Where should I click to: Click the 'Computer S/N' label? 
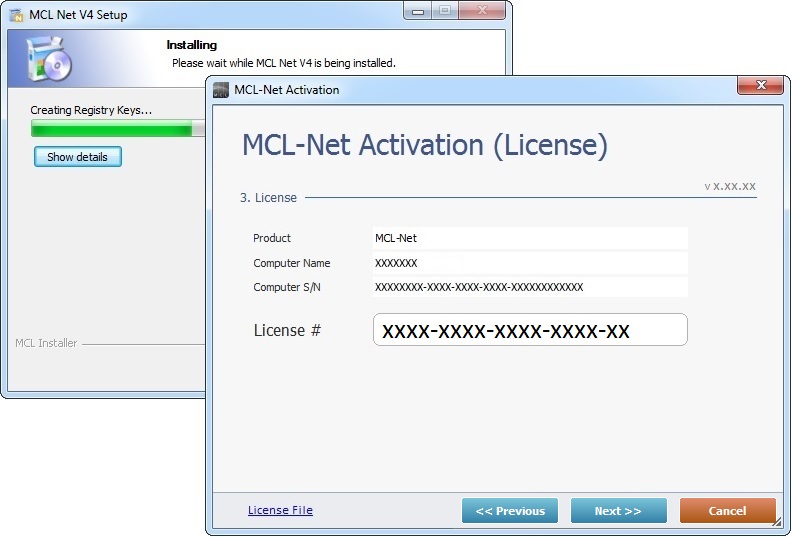287,287
